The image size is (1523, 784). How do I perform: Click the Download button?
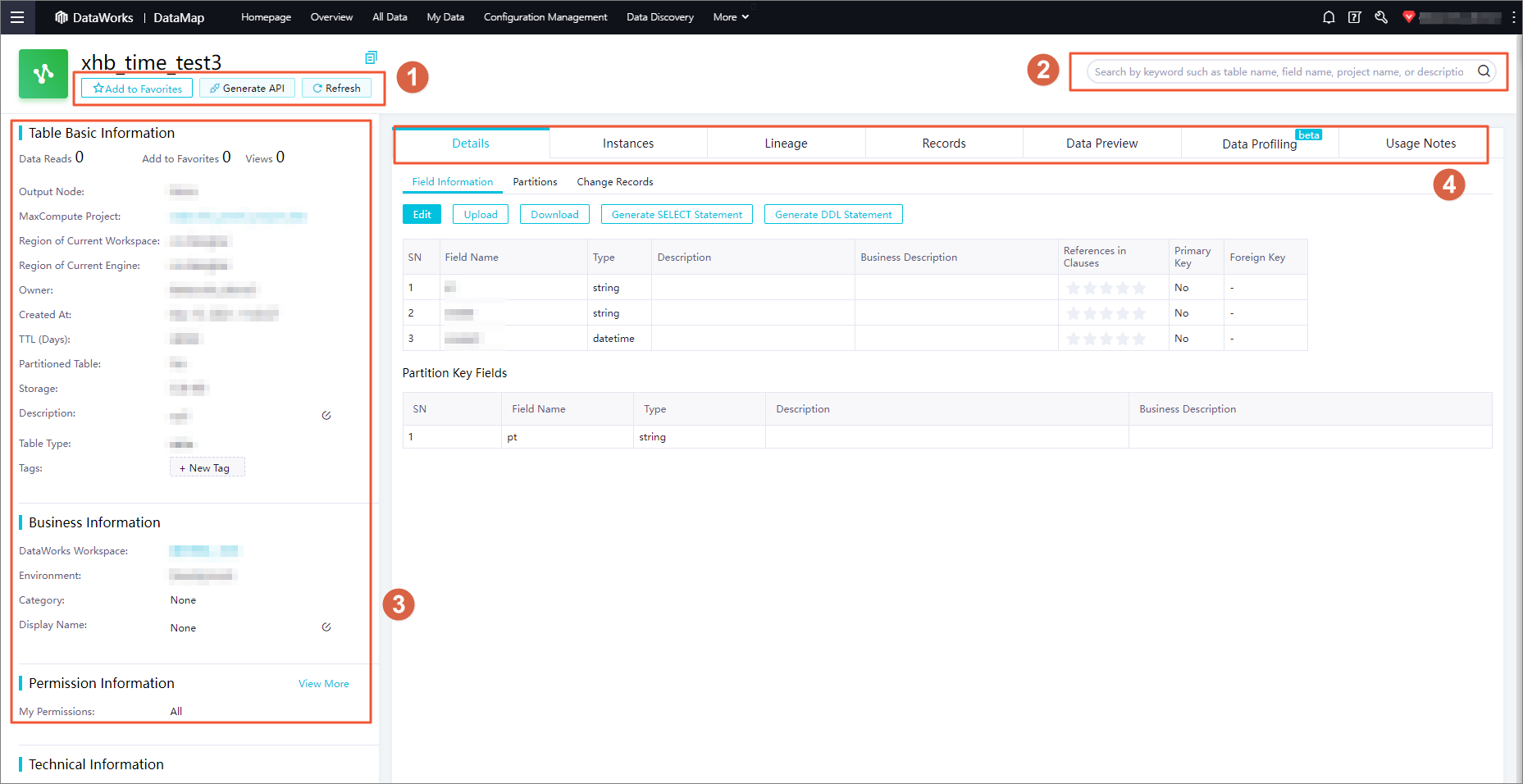[x=554, y=214]
